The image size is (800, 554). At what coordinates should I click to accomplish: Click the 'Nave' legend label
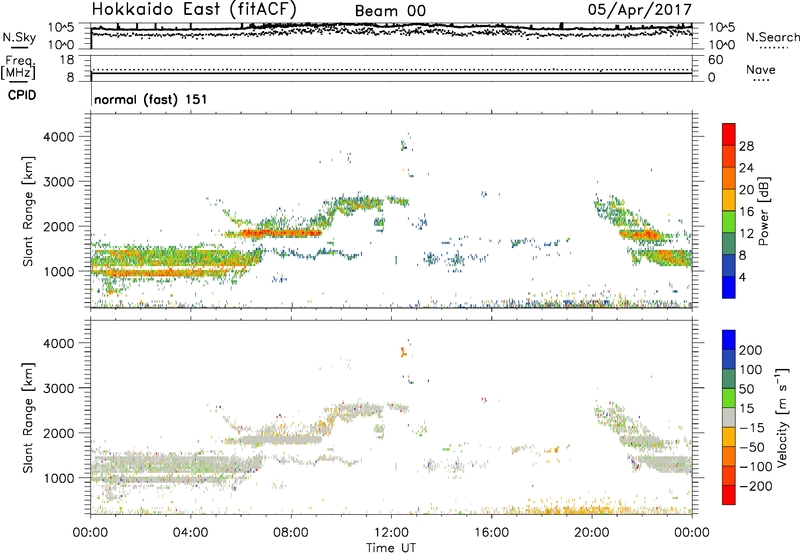point(761,69)
